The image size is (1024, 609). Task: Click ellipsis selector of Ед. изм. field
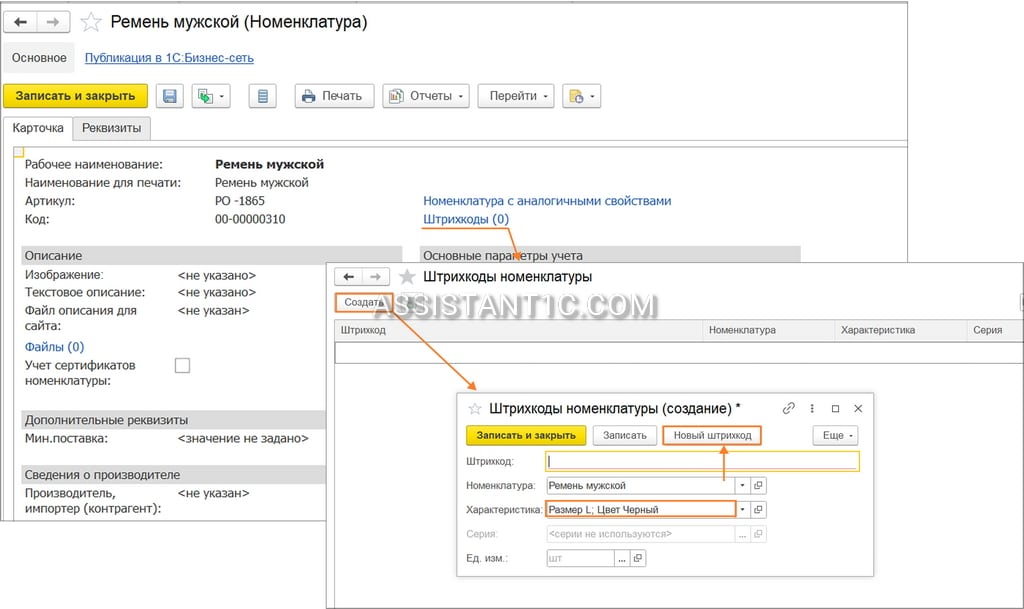(x=622, y=558)
